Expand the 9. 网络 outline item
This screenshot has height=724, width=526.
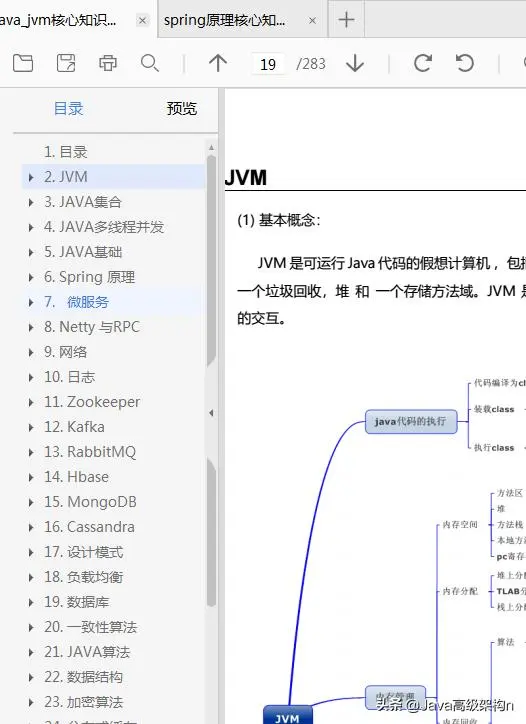point(31,352)
